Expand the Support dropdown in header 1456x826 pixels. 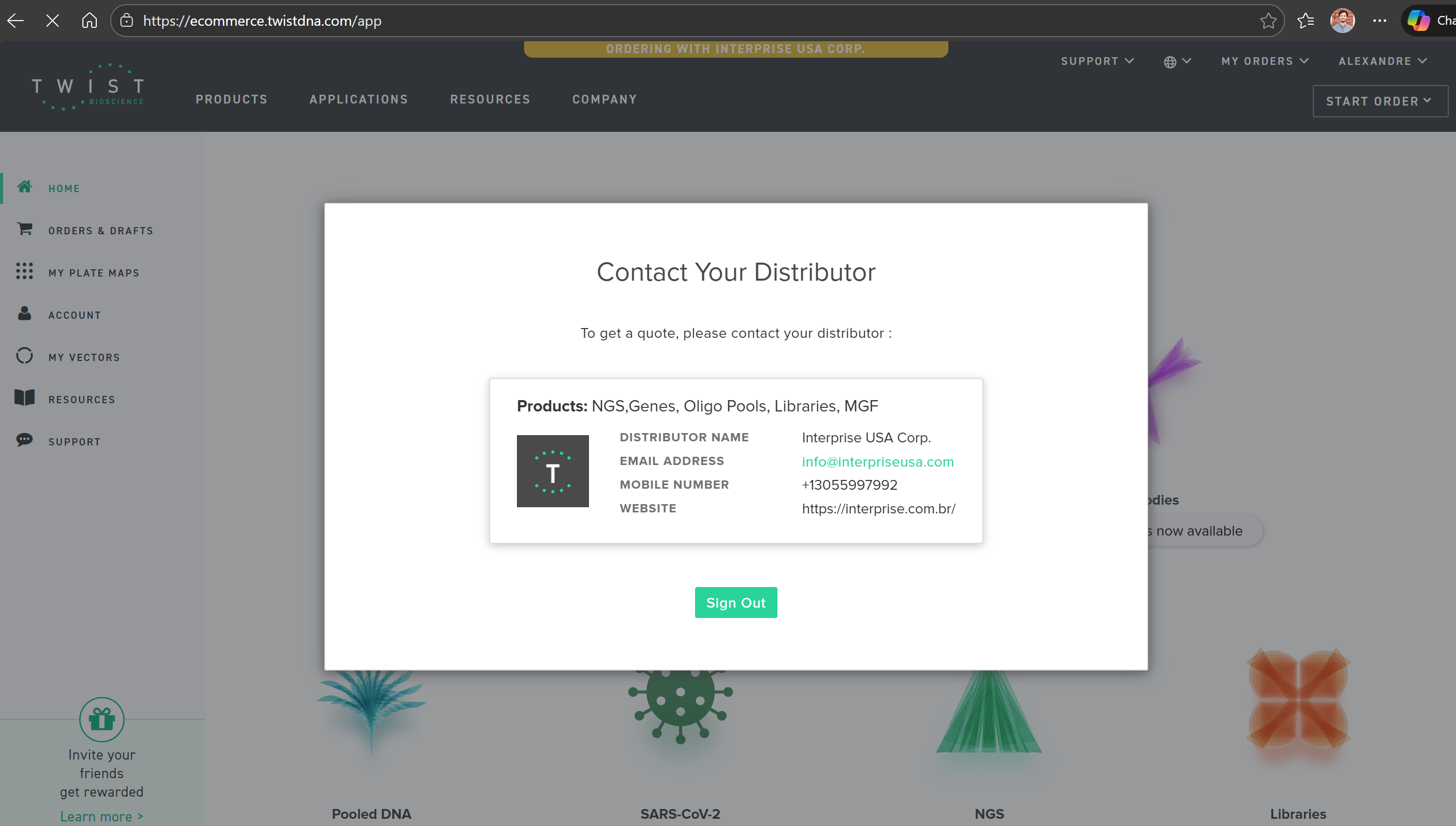pos(1097,61)
